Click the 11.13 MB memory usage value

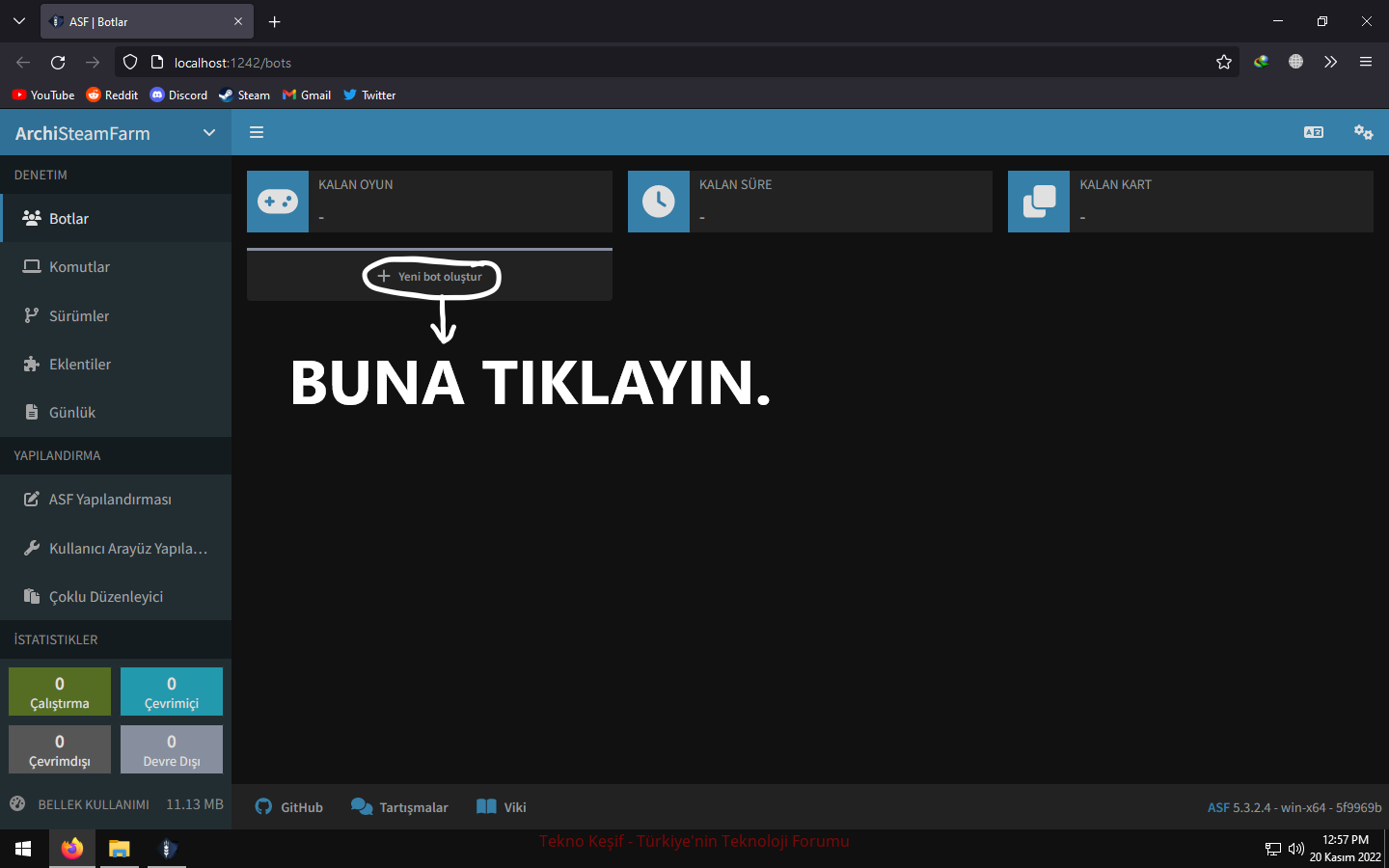[195, 803]
